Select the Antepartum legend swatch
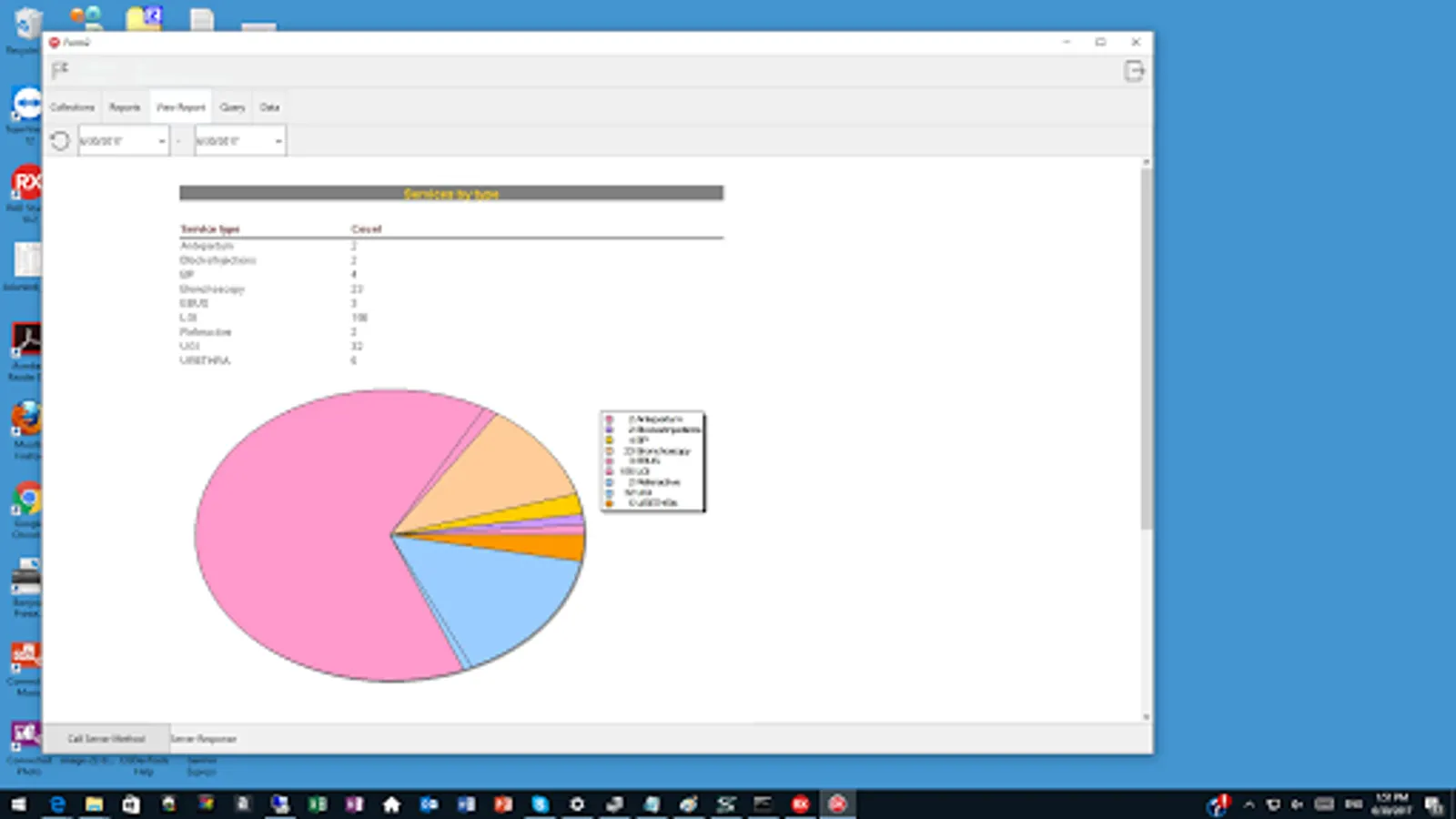Screen dimensions: 1456x819 pos(607,419)
